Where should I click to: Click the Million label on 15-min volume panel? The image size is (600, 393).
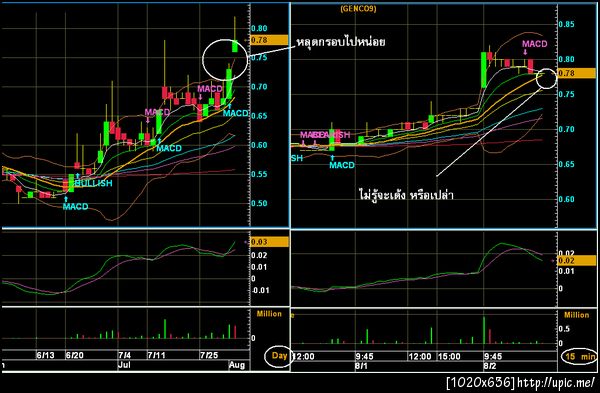577,315
